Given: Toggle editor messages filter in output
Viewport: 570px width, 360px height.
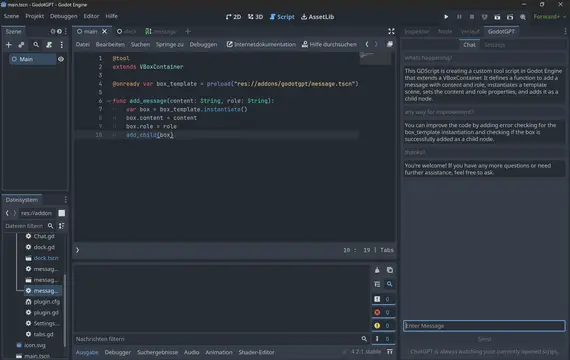Looking at the screenshot, I should pos(382,339).
